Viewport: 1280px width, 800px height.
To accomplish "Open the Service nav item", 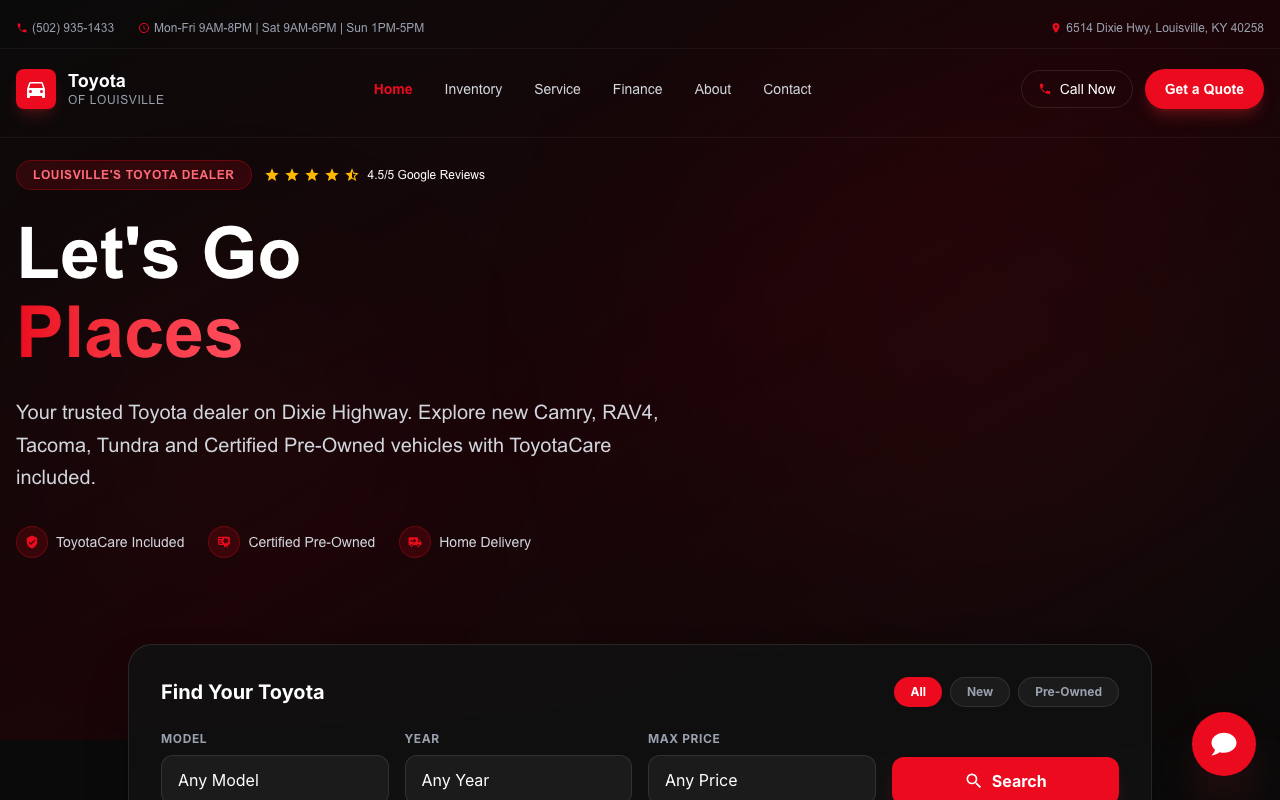I will tap(557, 89).
